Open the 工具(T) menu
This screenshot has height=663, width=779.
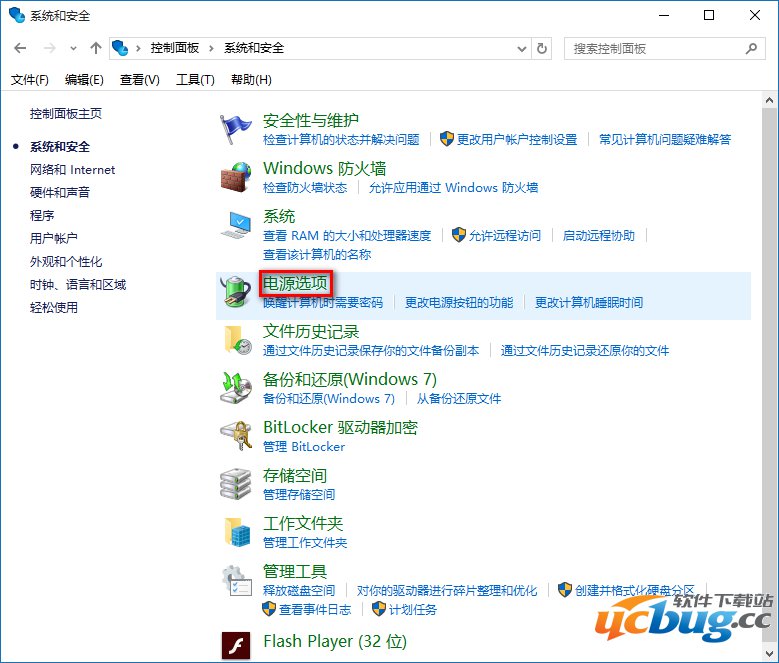click(195, 80)
